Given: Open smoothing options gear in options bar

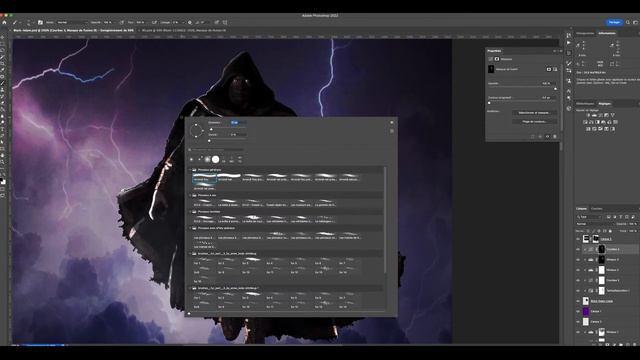Looking at the screenshot, I should click(x=190, y=22).
